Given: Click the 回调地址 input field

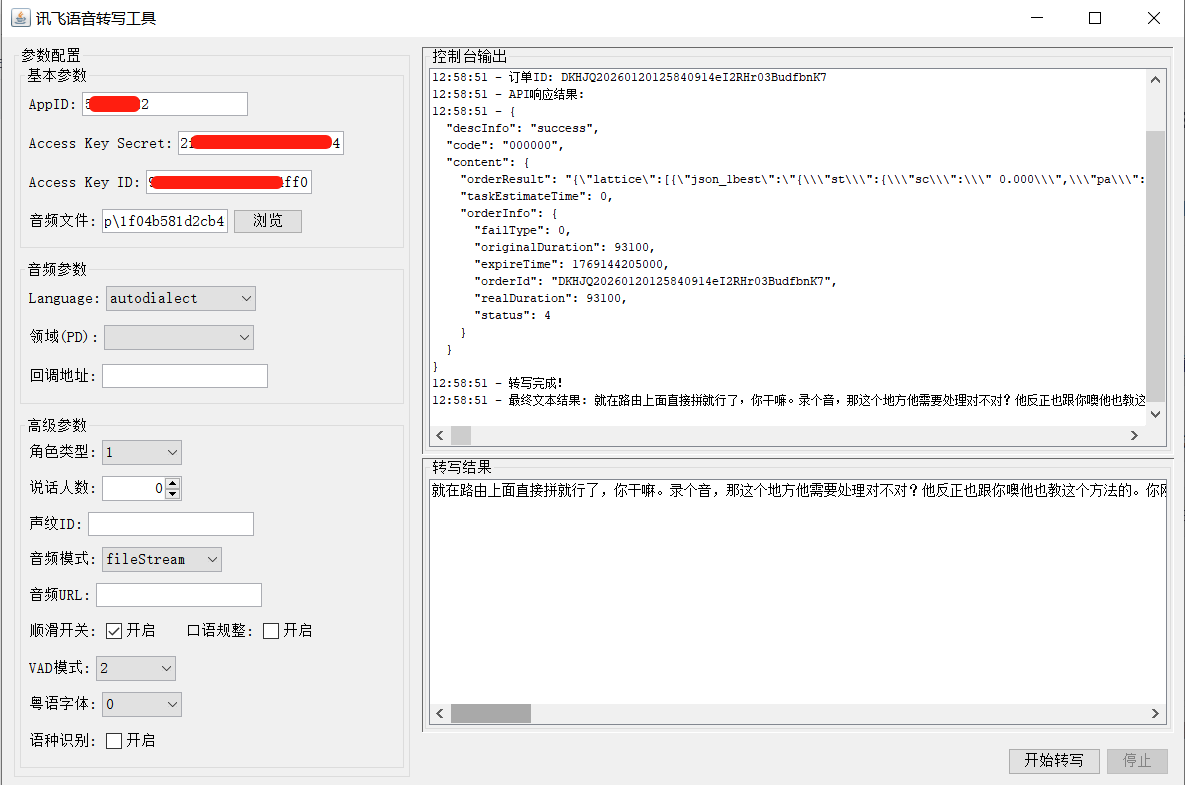Looking at the screenshot, I should click(184, 376).
